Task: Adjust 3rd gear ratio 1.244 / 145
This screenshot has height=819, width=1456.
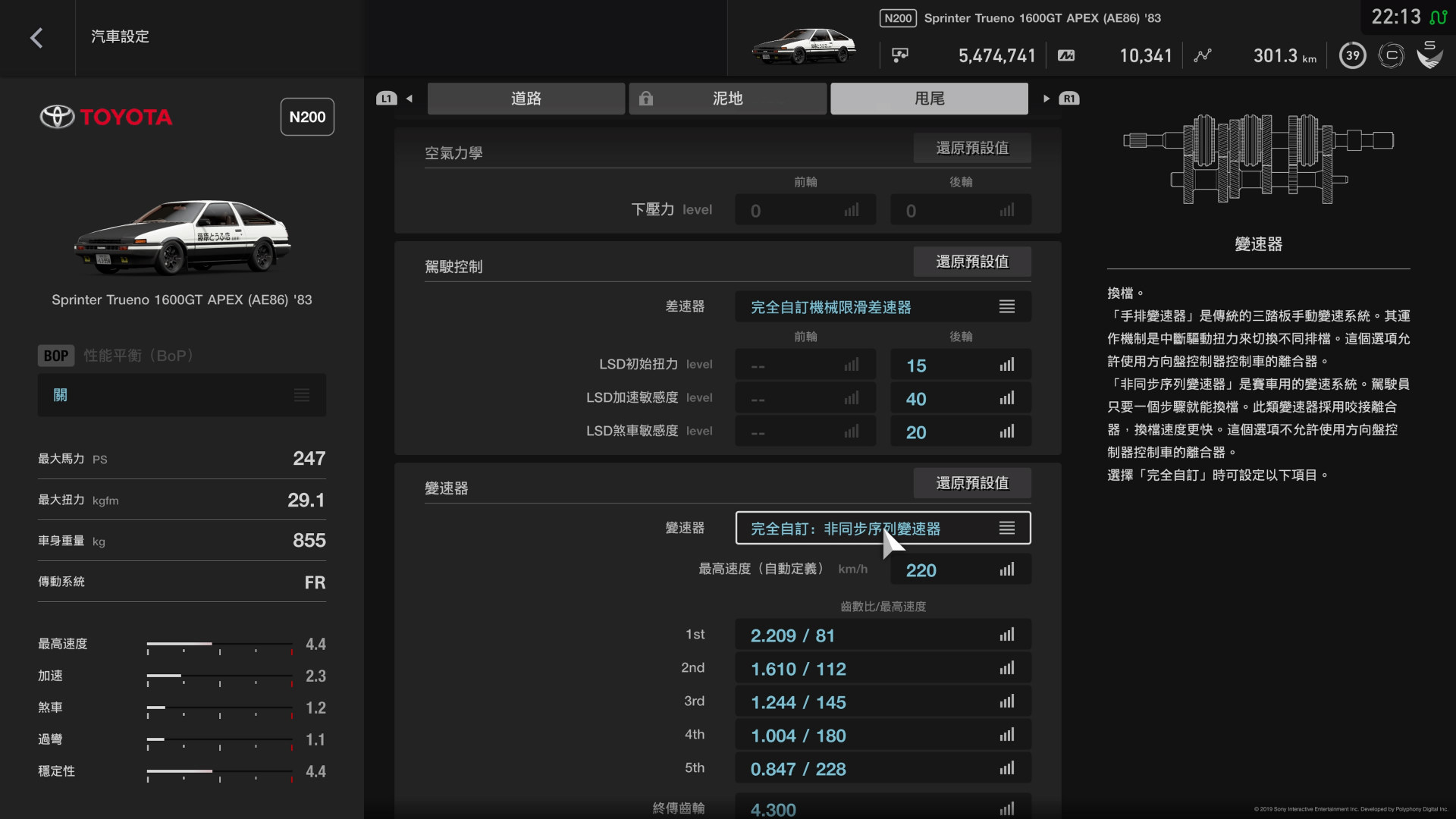Action: click(883, 701)
